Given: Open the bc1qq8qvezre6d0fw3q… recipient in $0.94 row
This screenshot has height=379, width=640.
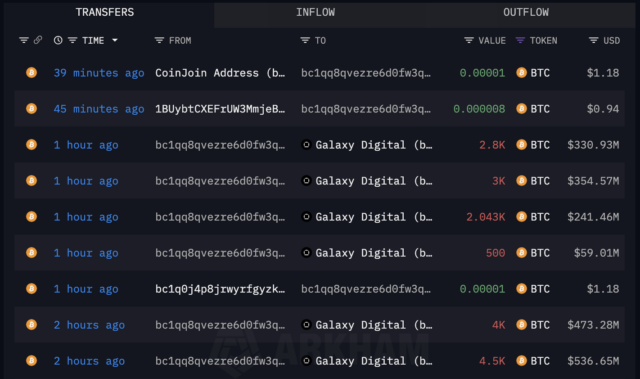Looking at the screenshot, I should click(x=366, y=109).
